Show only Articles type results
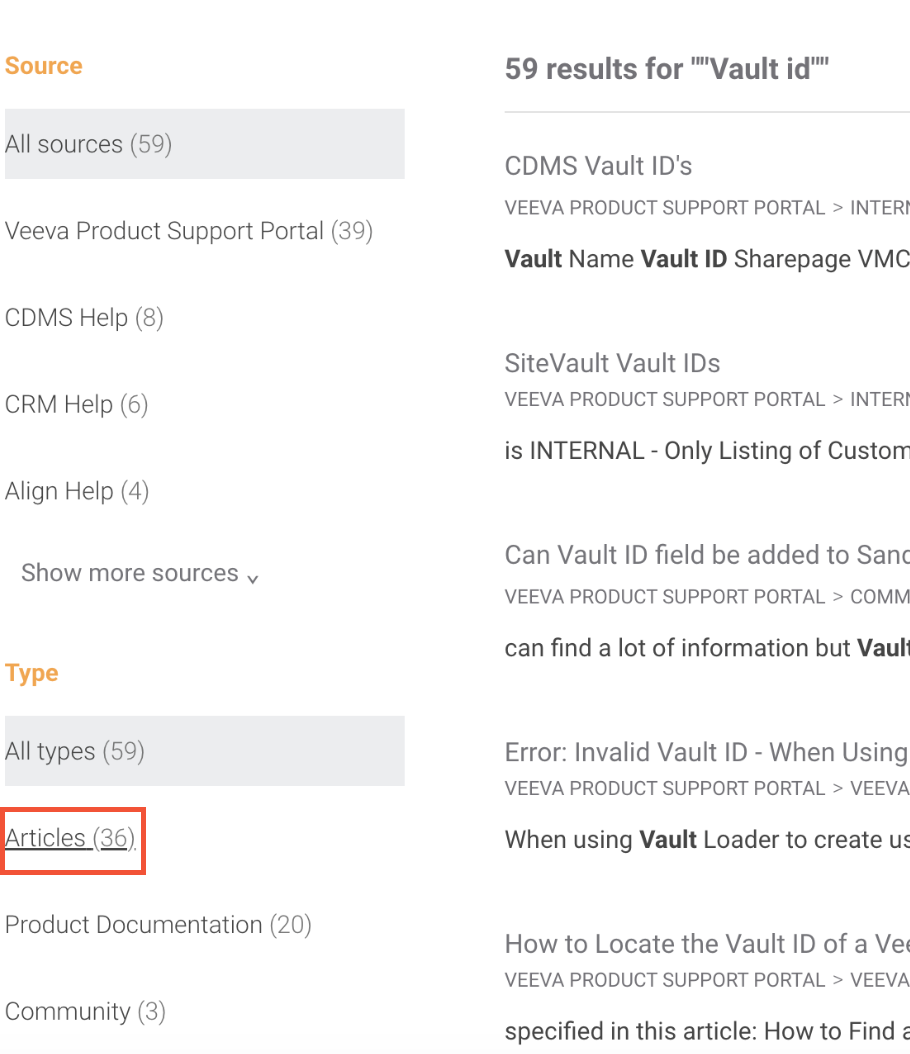Screen dimensions: 910x1054 [x=70, y=838]
